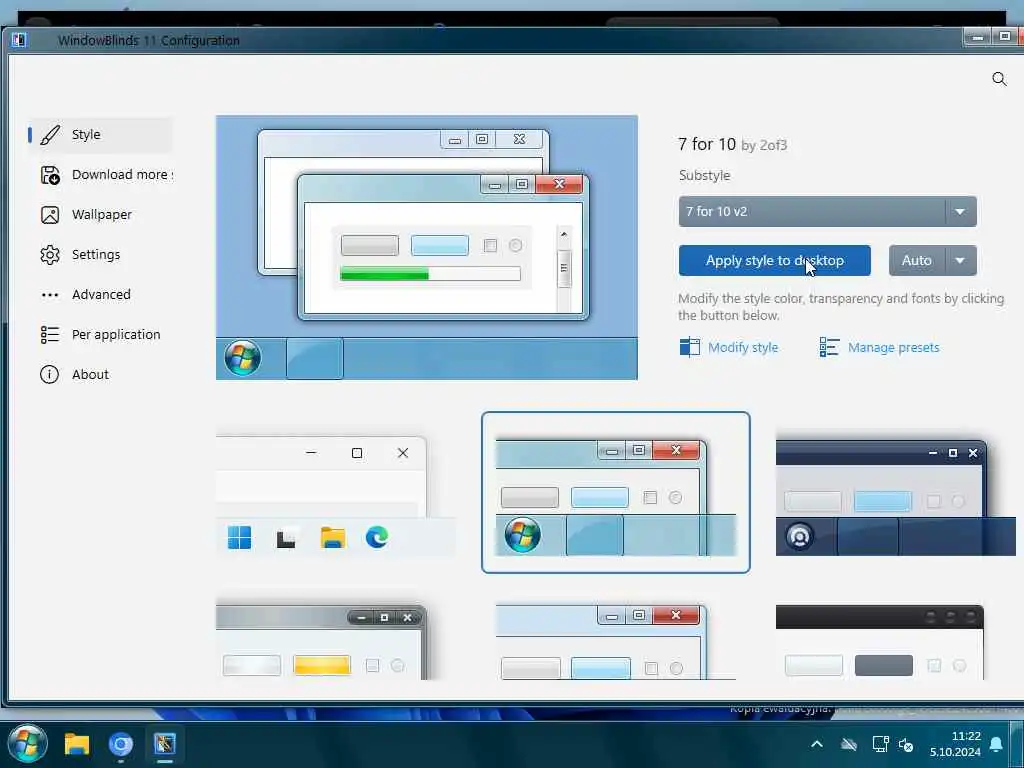Screen dimensions: 1024x768
Task: Open Settings section in sidebar
Action: click(x=101, y=254)
